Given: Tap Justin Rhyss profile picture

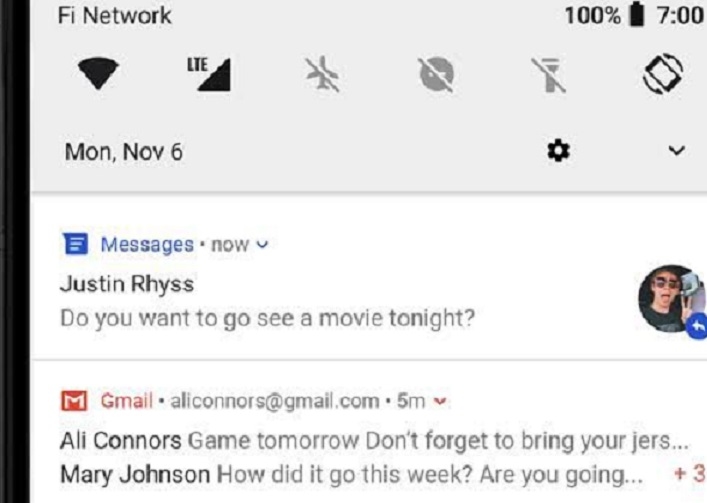Looking at the screenshot, I should (668, 297).
